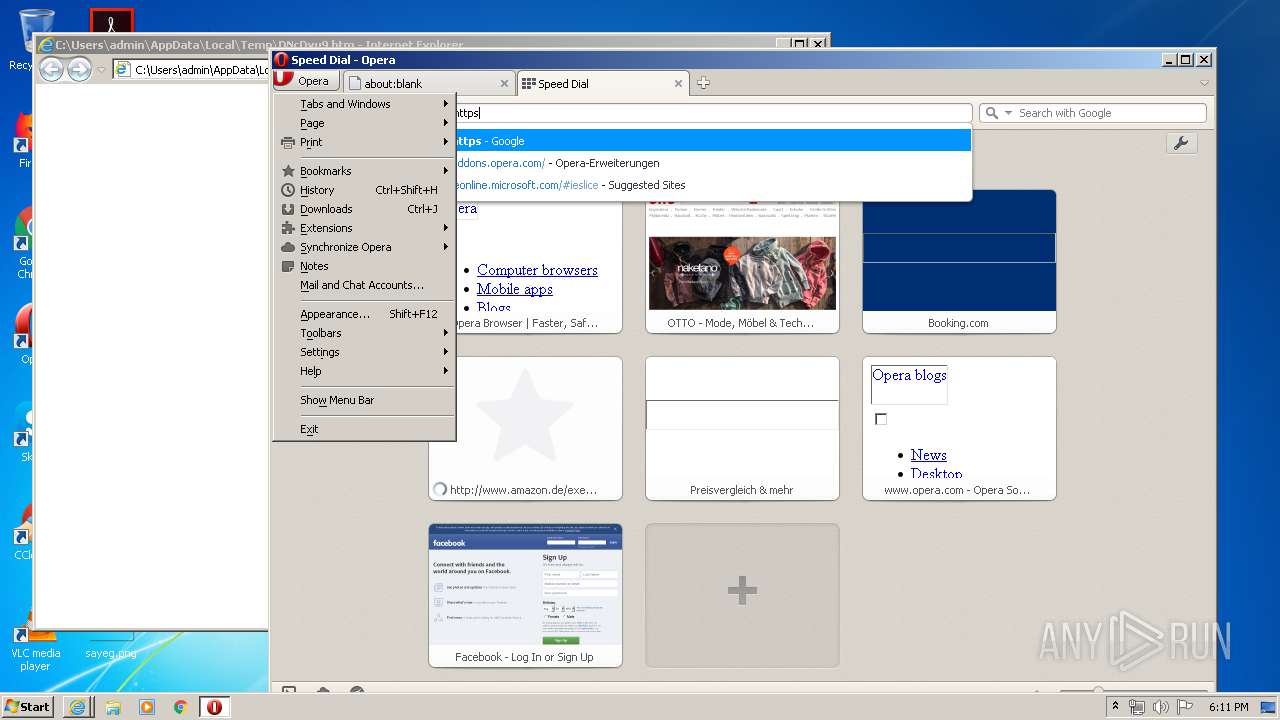Add a new Speed Dial entry with plus tile
The width and height of the screenshot is (1280, 720).
pos(742,595)
